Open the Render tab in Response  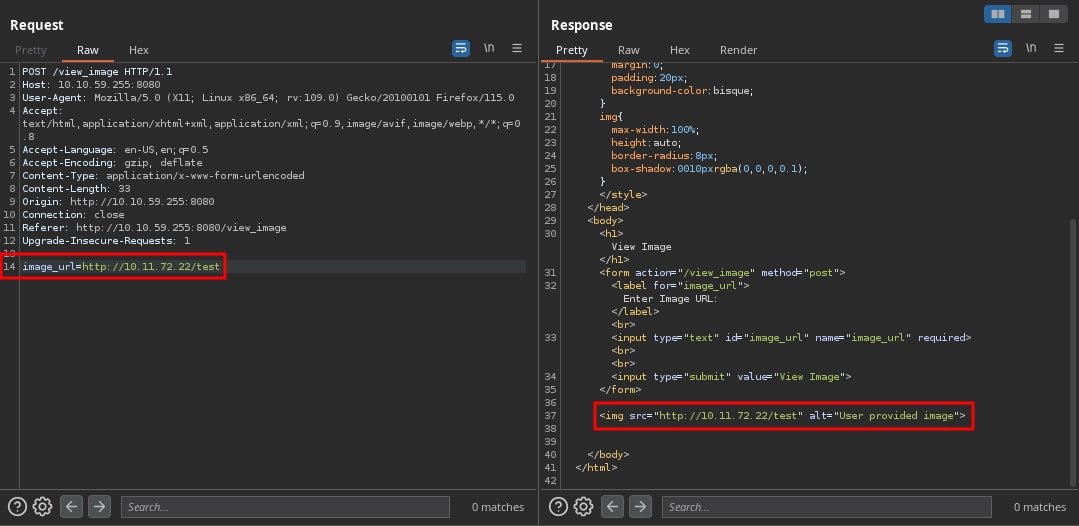(738, 50)
